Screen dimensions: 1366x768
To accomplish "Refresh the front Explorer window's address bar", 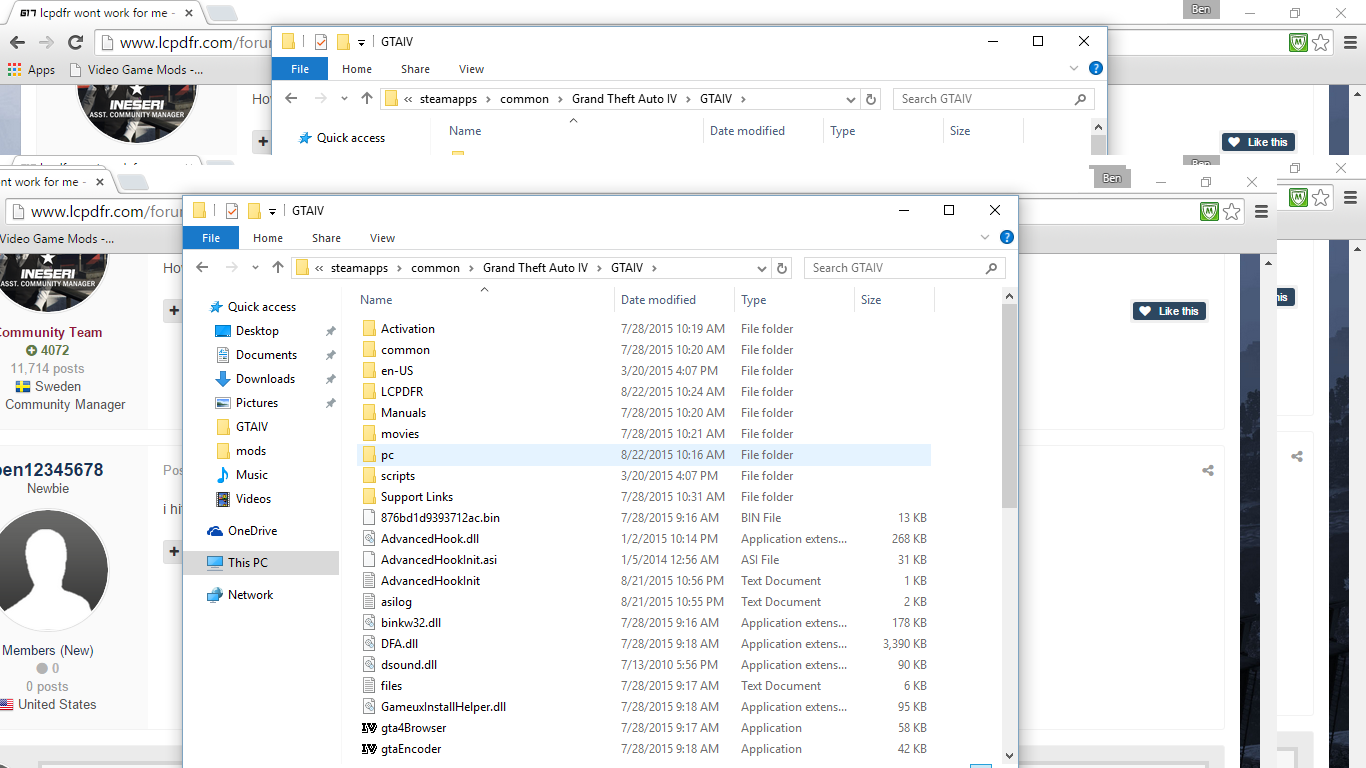I will pyautogui.click(x=782, y=268).
